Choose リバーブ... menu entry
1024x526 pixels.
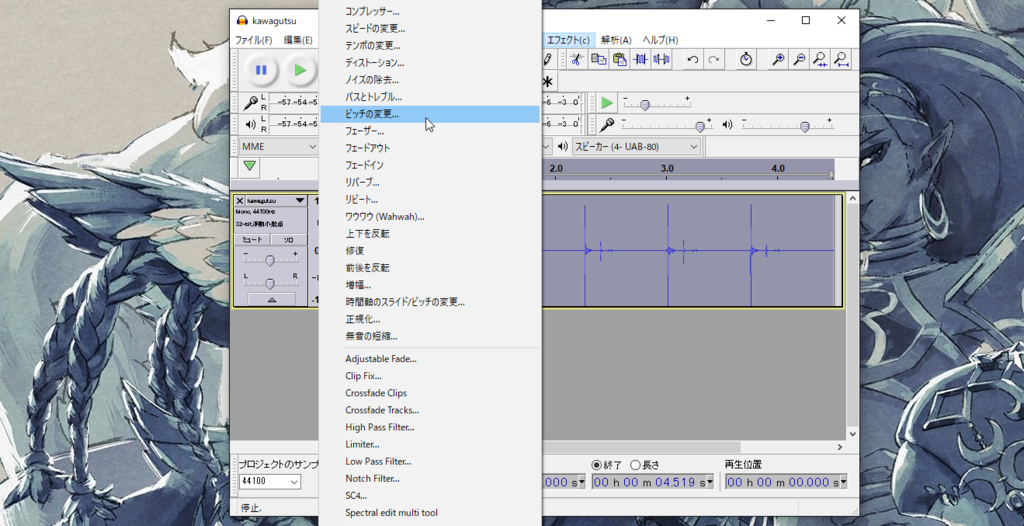[430, 182]
